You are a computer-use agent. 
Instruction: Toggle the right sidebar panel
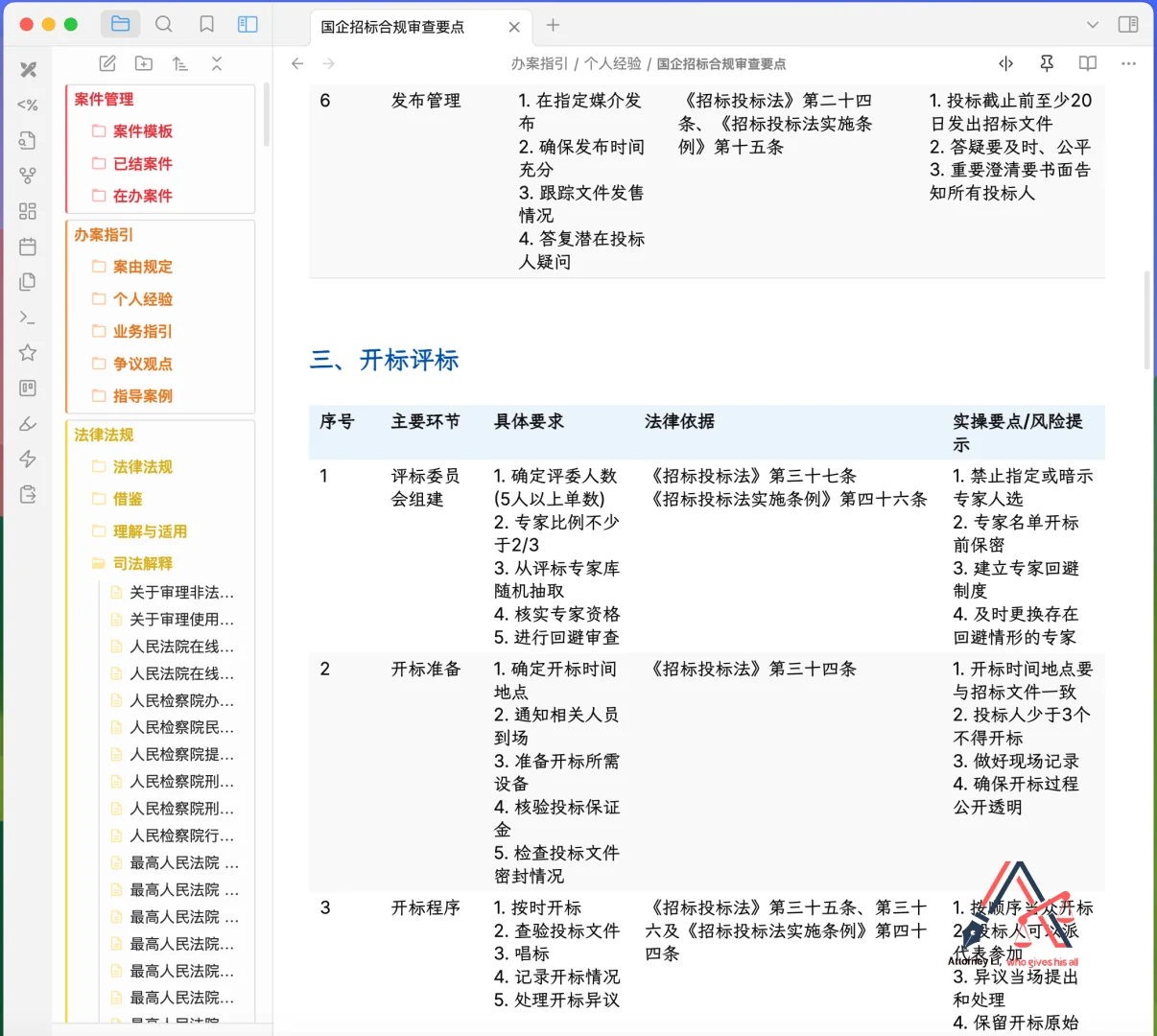[x=1128, y=24]
